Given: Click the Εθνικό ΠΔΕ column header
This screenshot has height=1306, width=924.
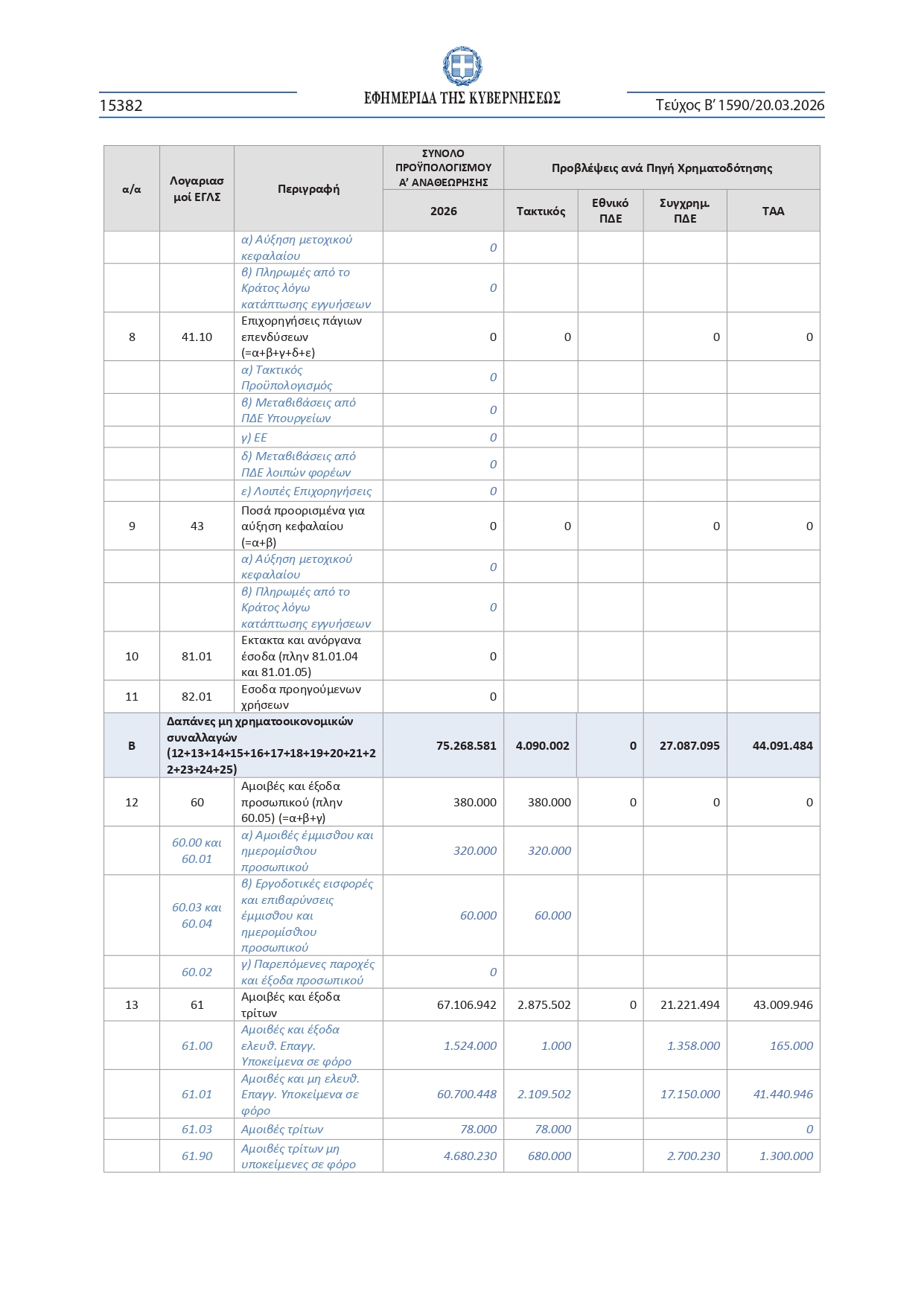Looking at the screenshot, I should [610, 211].
